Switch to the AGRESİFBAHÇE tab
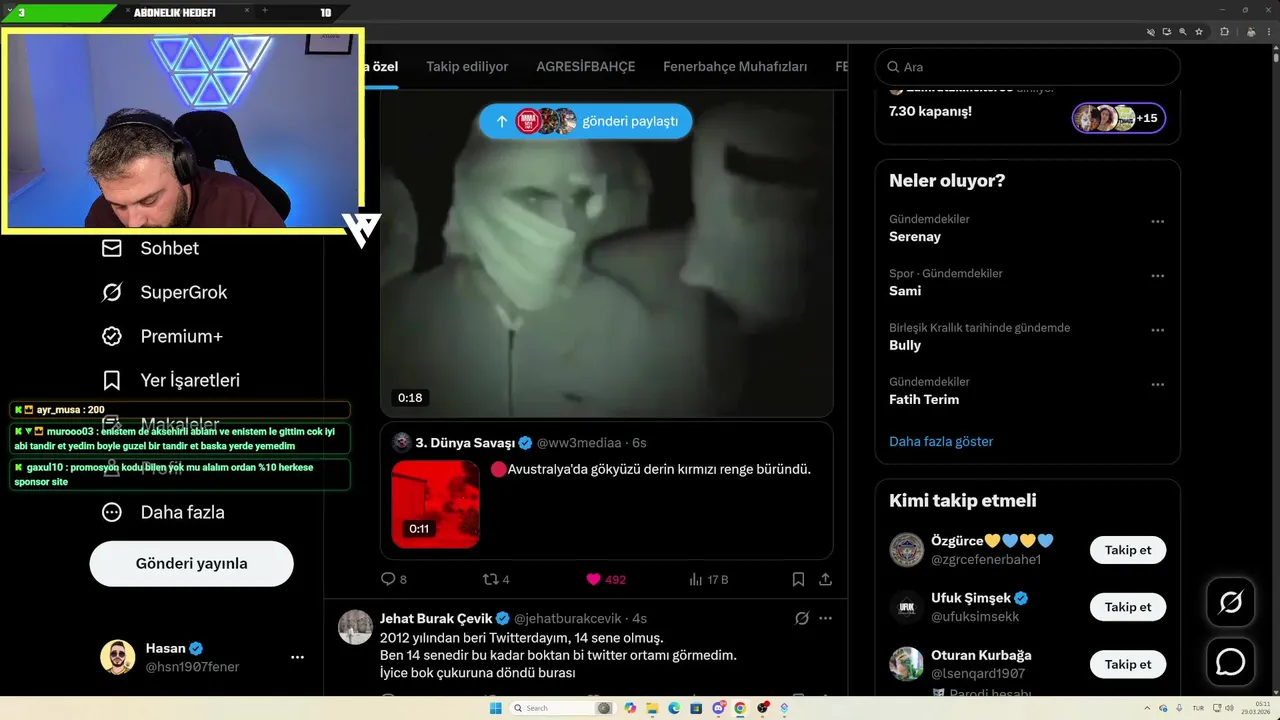 (x=585, y=66)
